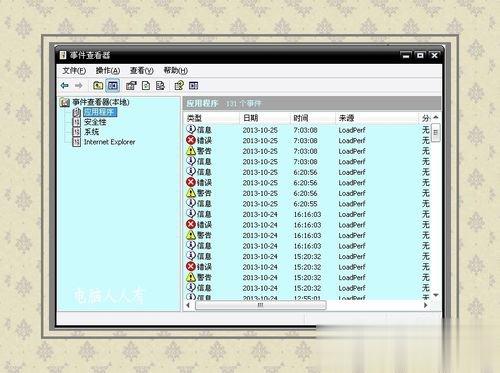Screen dimensions: 500x373
Task: Sort by the 日期 column header
Action: [265, 118]
